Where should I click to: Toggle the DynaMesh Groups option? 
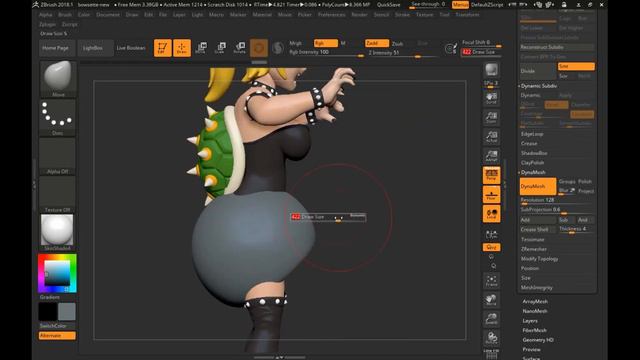pyautogui.click(x=567, y=181)
